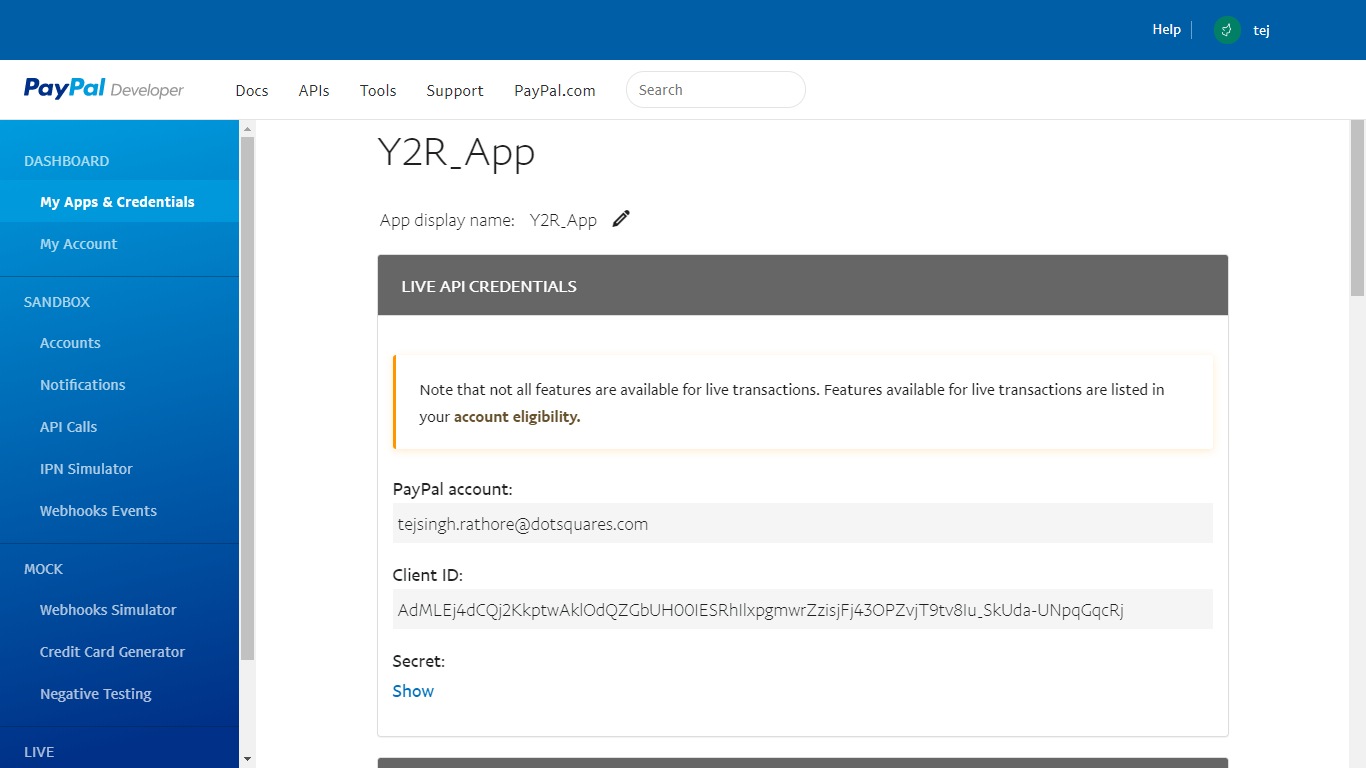Click the MOCK section heading
Viewport: 1366px width, 768px height.
[x=43, y=569]
